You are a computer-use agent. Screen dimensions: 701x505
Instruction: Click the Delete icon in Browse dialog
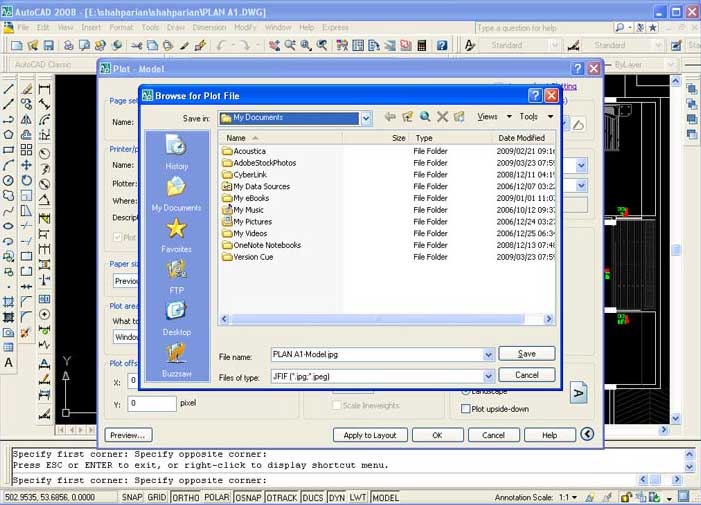click(442, 117)
